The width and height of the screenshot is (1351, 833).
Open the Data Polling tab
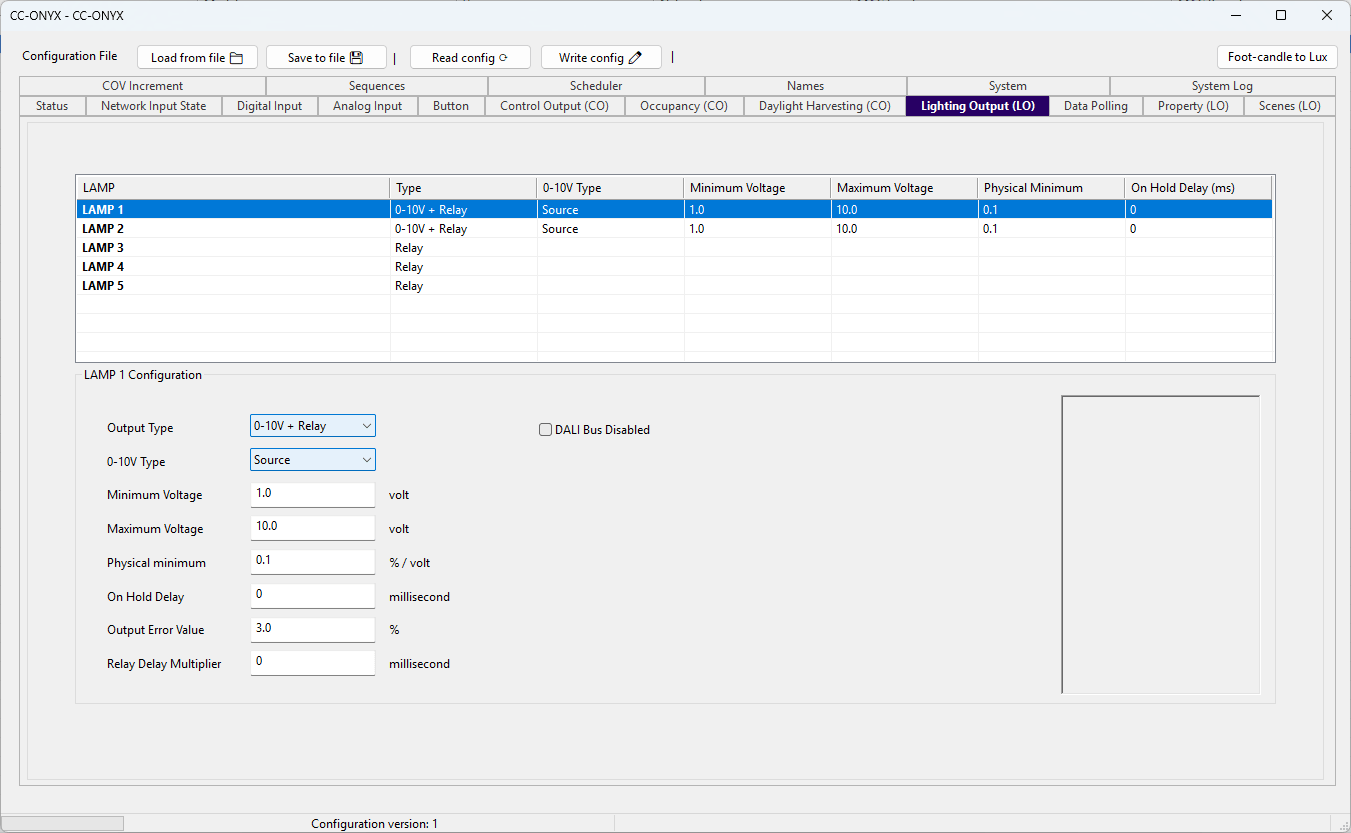[1096, 106]
